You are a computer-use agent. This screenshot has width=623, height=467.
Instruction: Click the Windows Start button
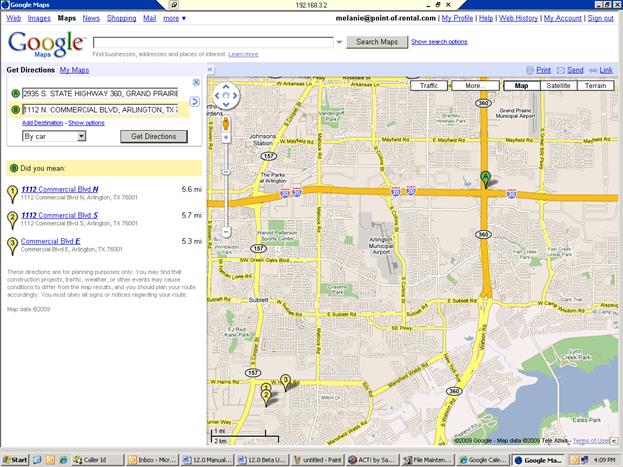(15, 460)
